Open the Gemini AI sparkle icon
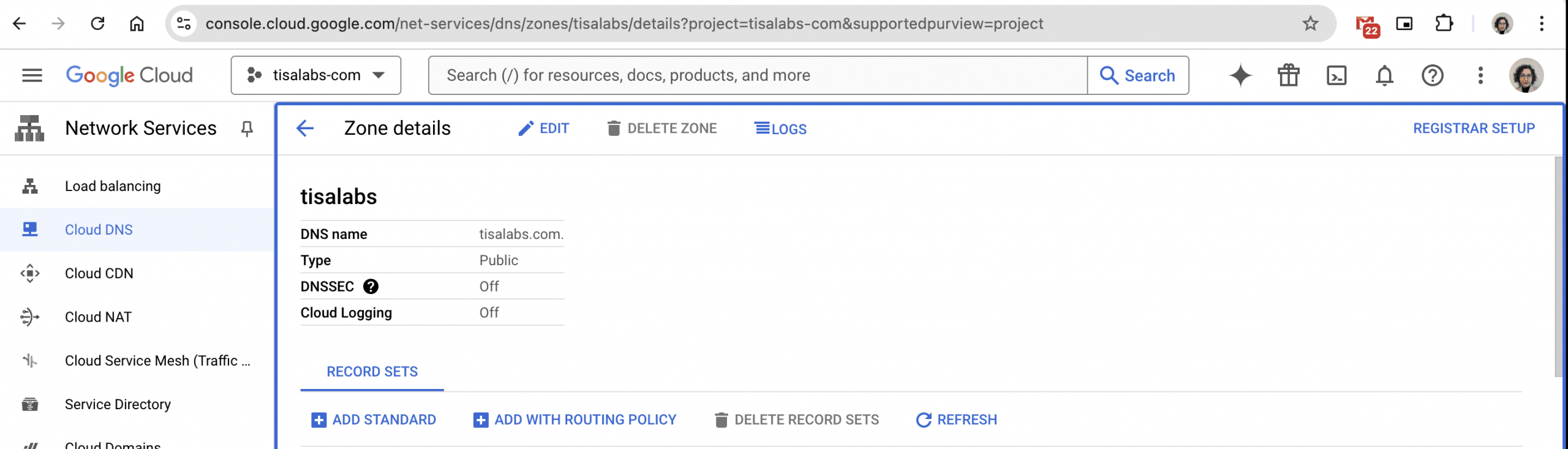 tap(1240, 75)
